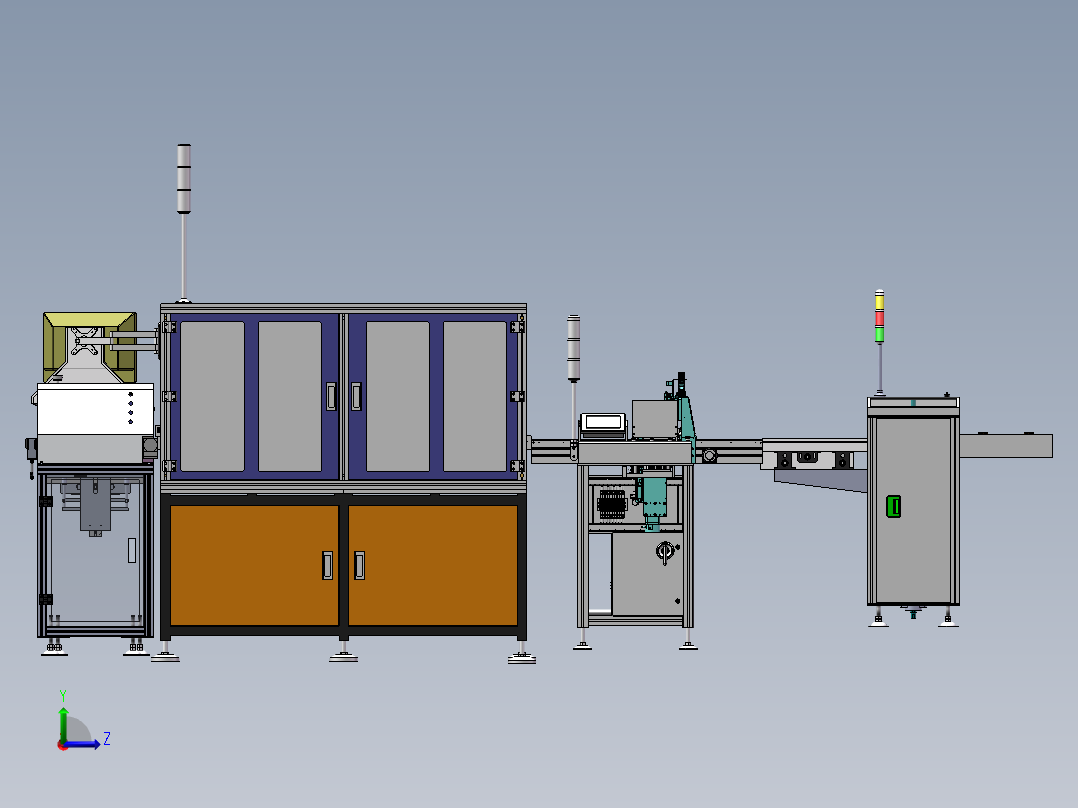1078x808 pixels.
Task: Click the handle on the left orange door
Action: pos(327,565)
